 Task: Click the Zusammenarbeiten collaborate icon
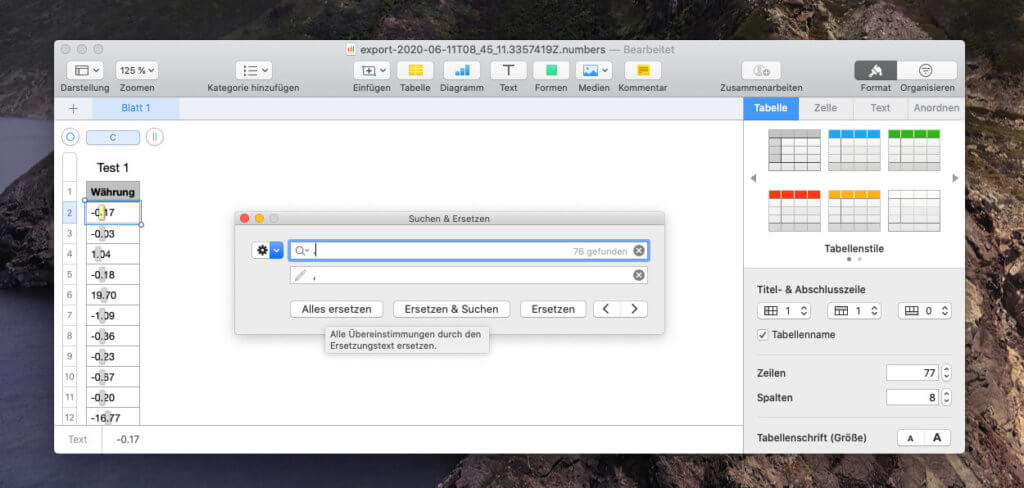click(760, 71)
